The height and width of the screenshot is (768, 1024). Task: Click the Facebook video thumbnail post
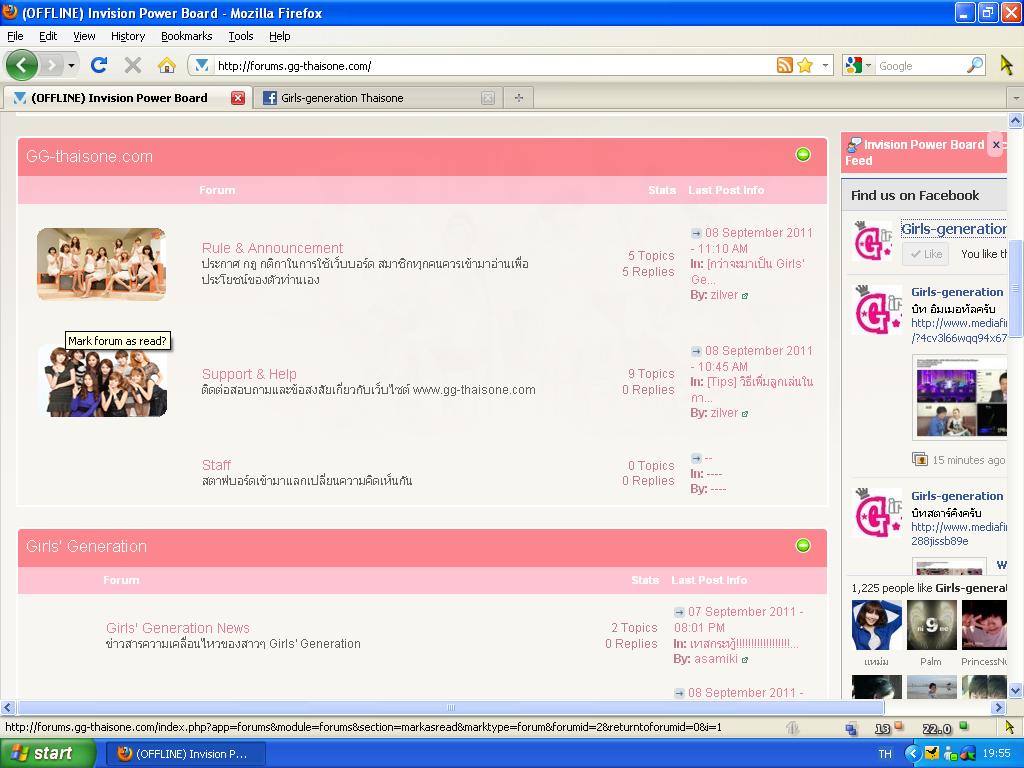[959, 397]
